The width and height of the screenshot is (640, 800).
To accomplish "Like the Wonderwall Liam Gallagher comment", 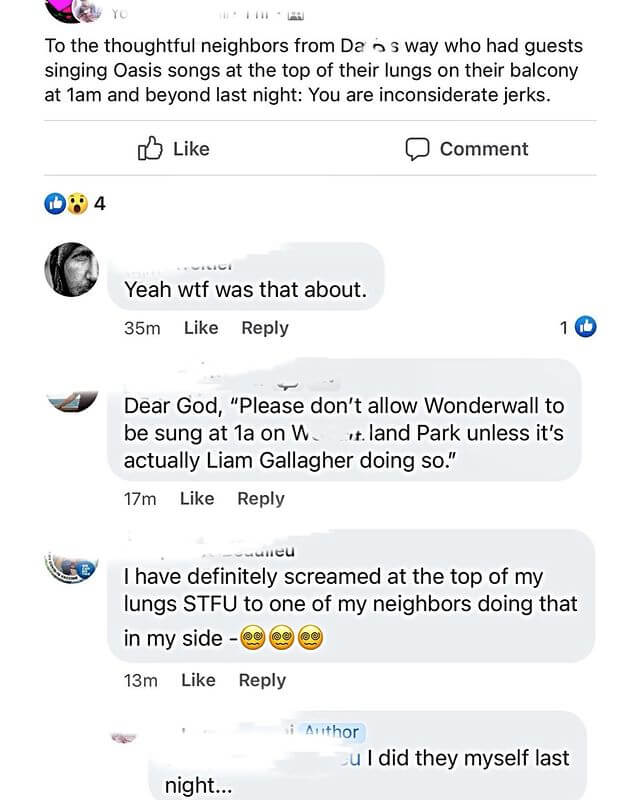I will click(197, 498).
